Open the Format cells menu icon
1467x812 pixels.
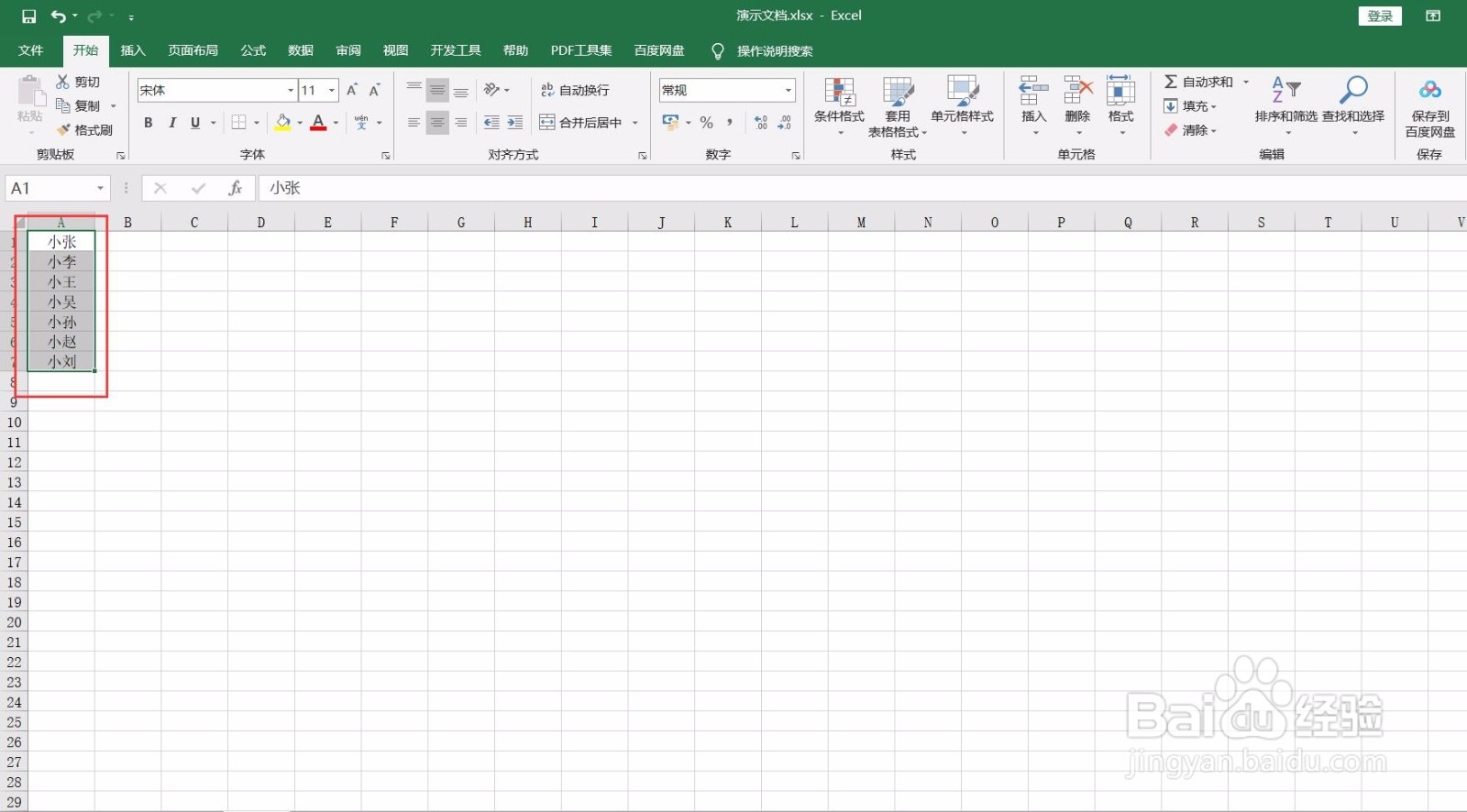point(1120,91)
